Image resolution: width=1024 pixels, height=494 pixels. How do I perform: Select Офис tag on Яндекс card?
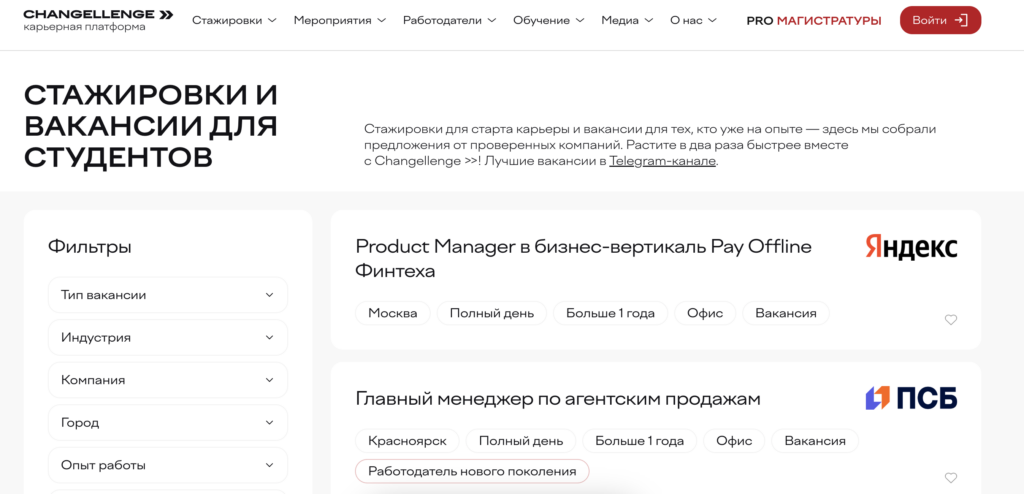pos(705,313)
